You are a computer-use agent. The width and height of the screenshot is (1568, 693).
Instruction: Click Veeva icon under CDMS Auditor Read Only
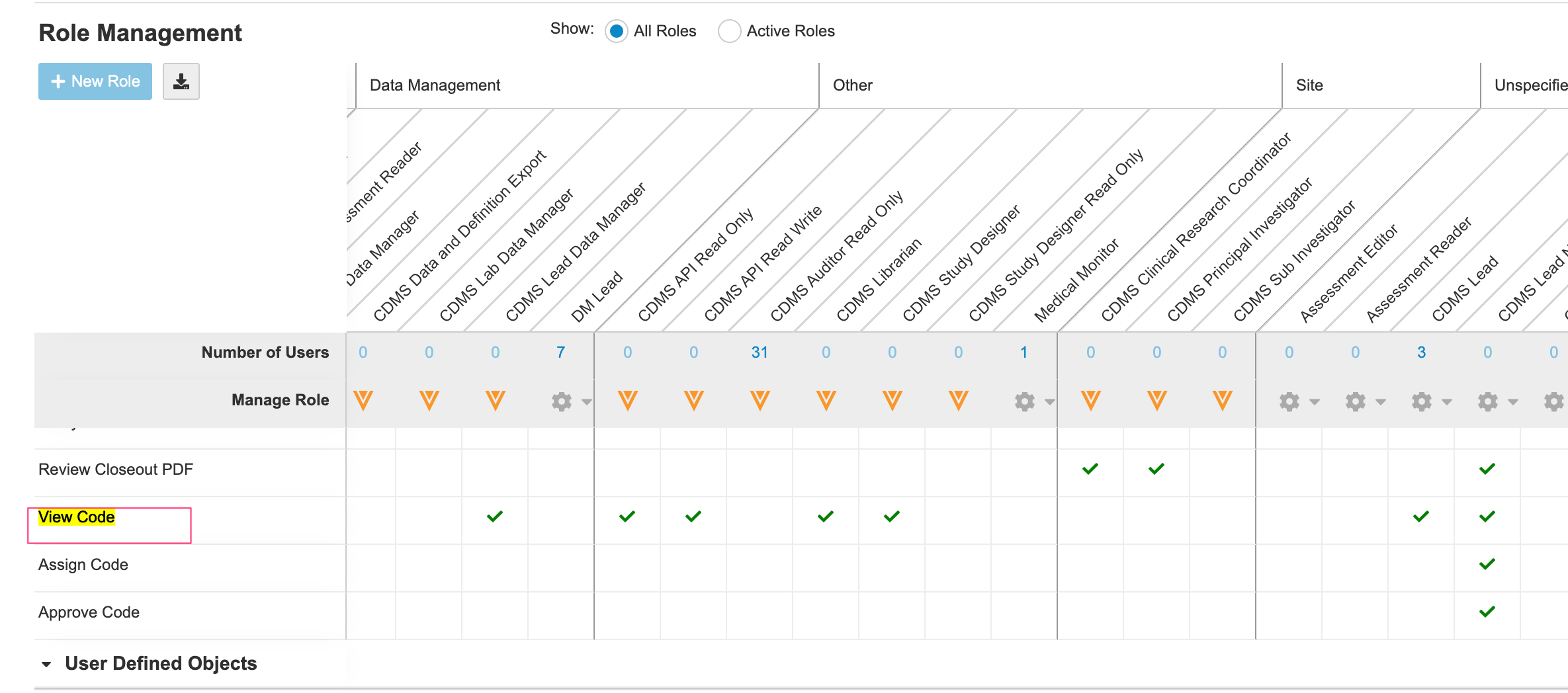(760, 401)
